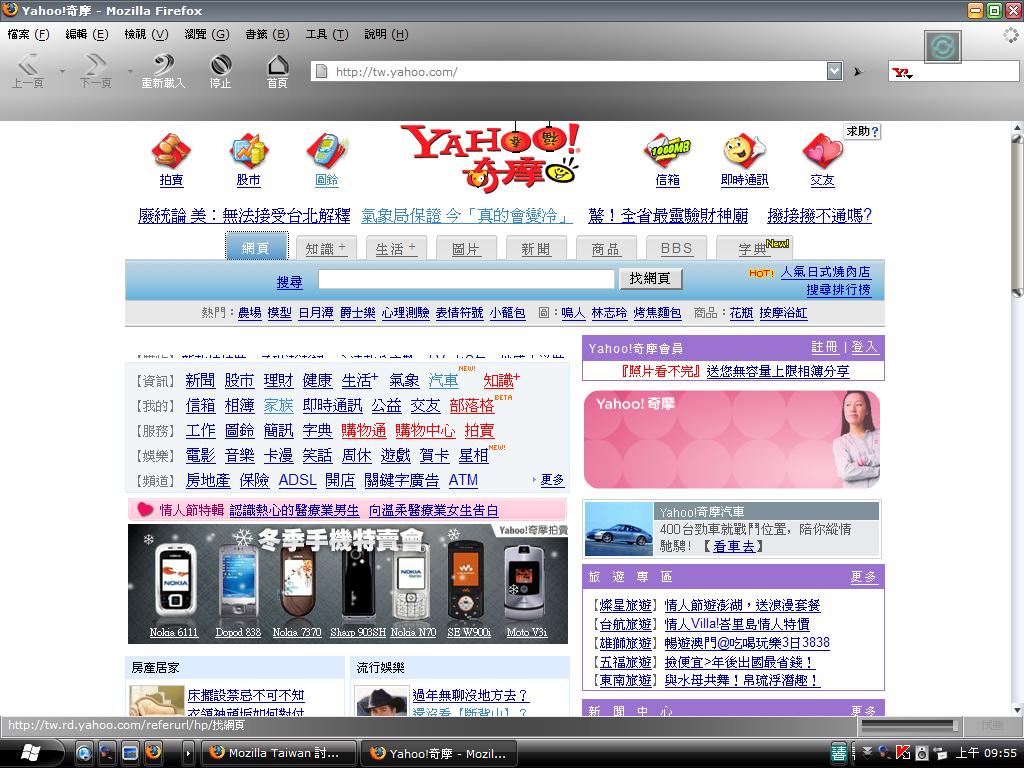The height and width of the screenshot is (768, 1024).
Task: Open the 工具 (T) menu
Action: [x=327, y=34]
